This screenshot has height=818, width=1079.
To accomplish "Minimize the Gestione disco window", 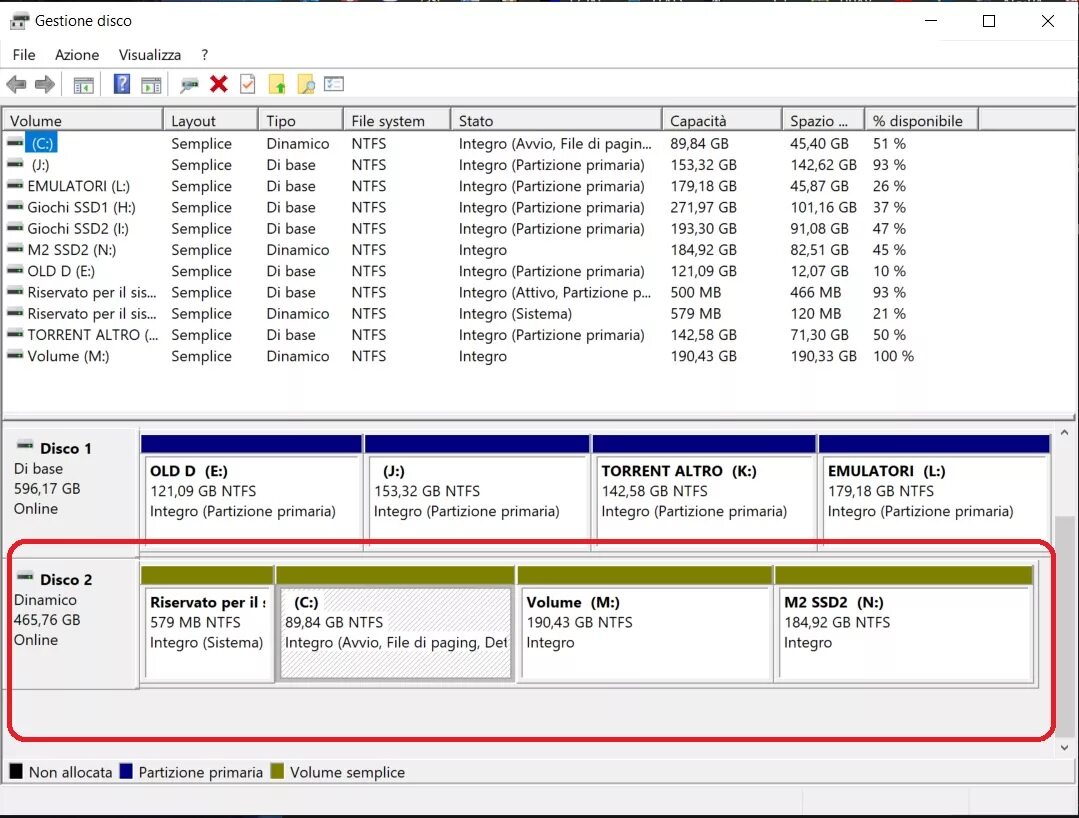I will click(x=931, y=21).
